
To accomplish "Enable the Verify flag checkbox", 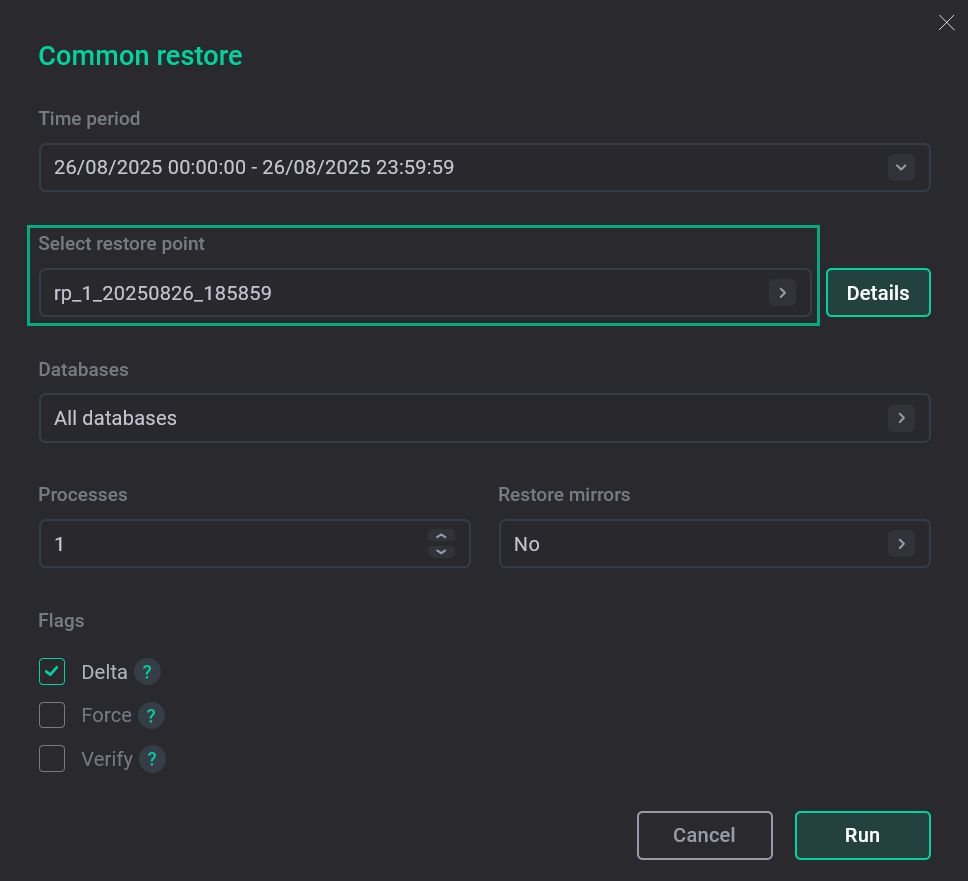I will (52, 760).
